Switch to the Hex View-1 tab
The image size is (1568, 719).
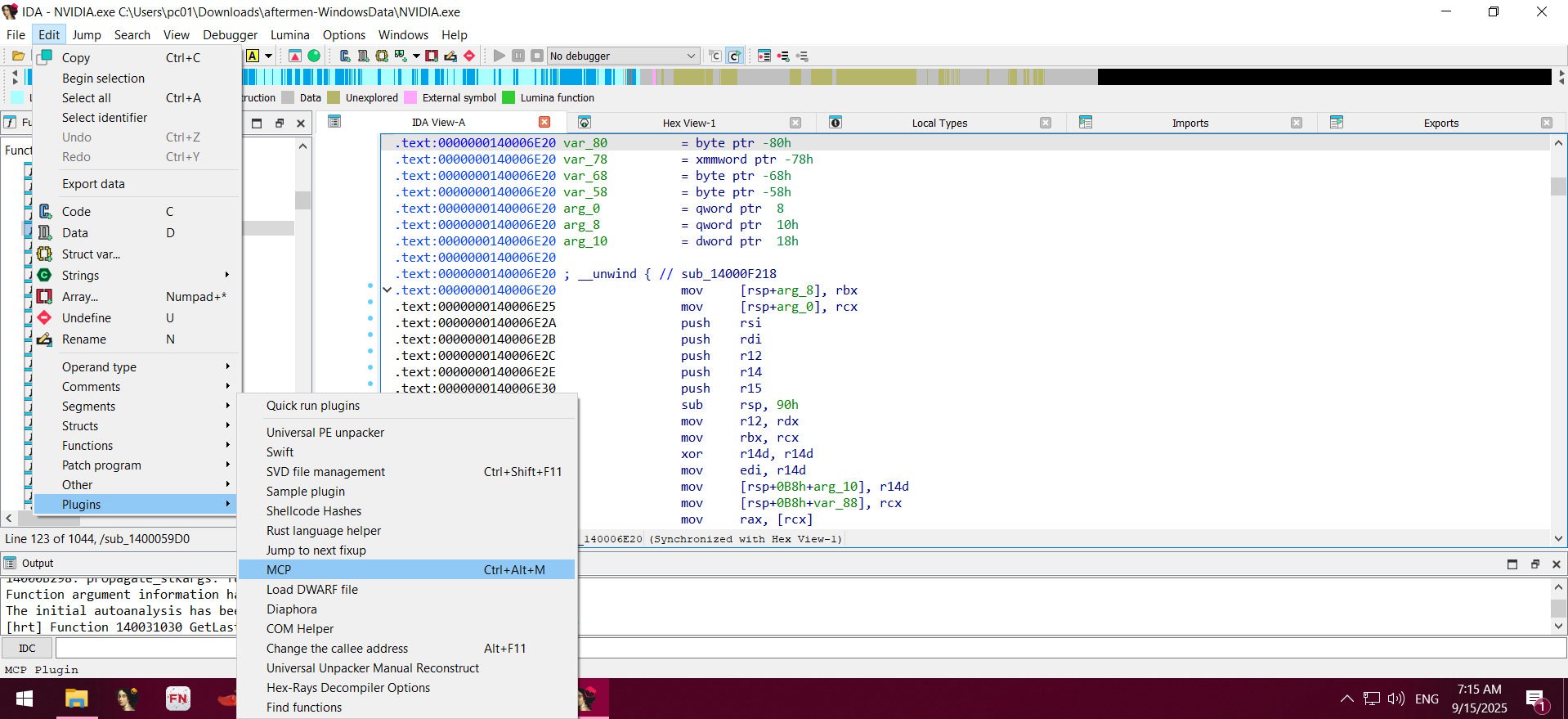point(688,123)
